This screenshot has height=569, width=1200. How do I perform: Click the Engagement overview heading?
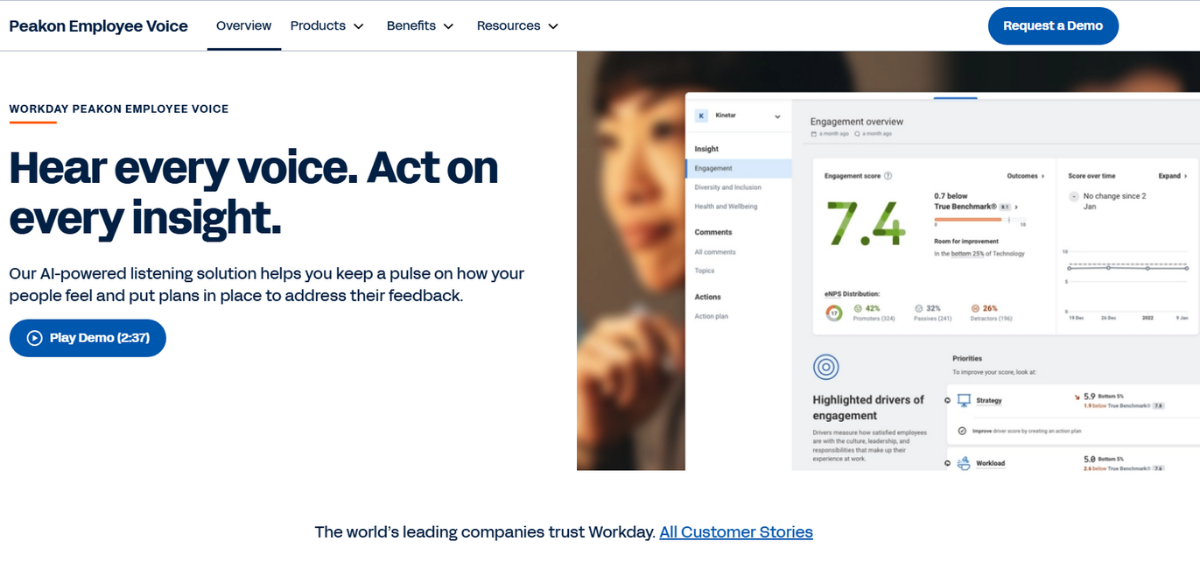click(x=857, y=121)
